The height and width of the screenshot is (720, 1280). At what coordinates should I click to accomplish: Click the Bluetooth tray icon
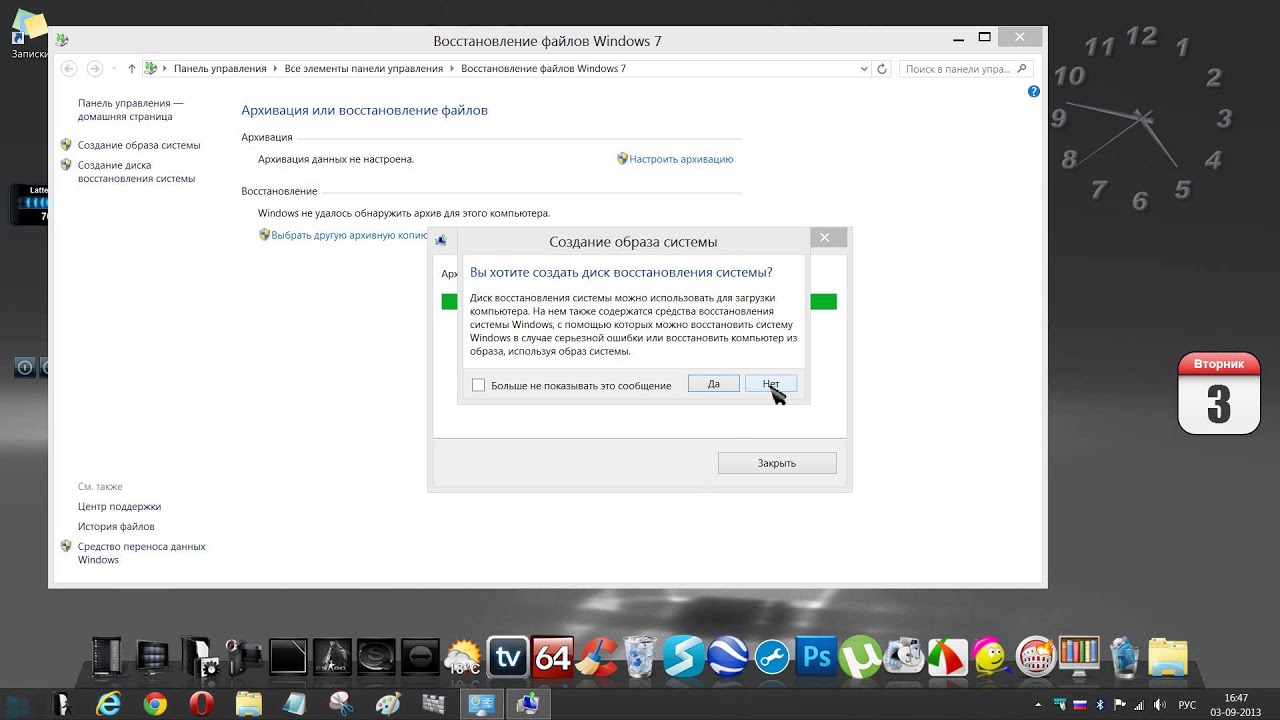pos(1100,705)
